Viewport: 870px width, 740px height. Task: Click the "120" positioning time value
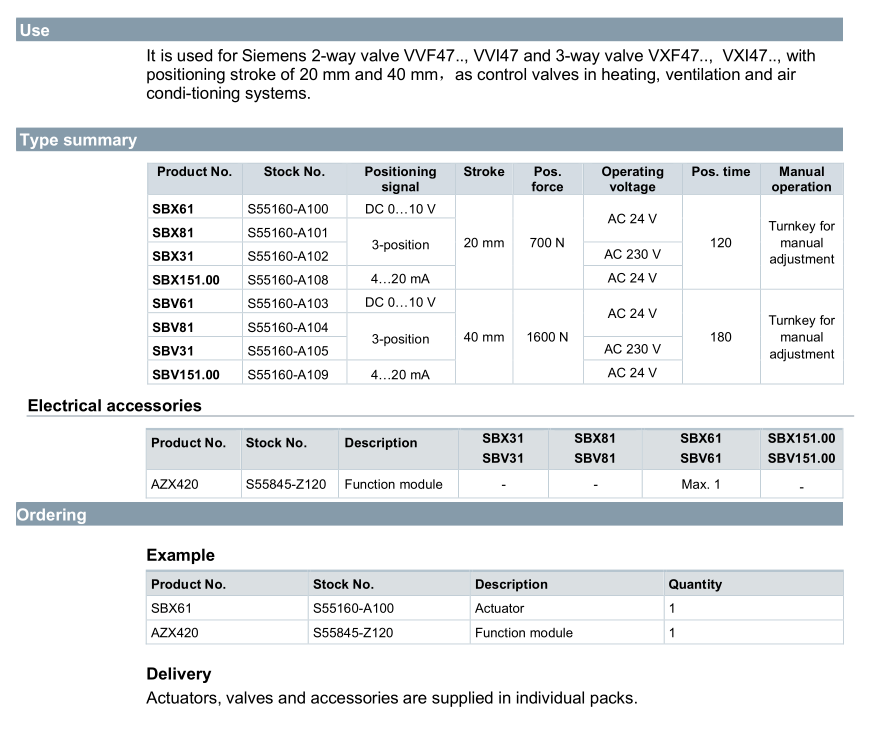pos(721,243)
